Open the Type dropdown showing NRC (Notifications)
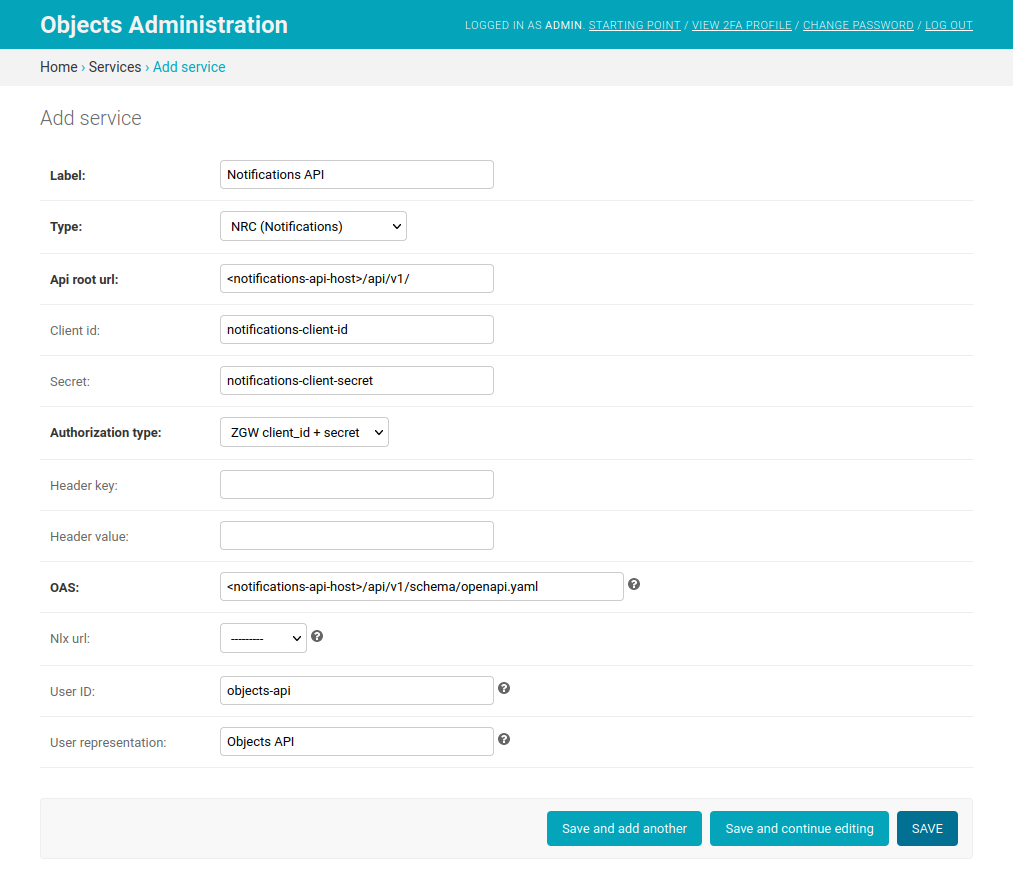 313,226
